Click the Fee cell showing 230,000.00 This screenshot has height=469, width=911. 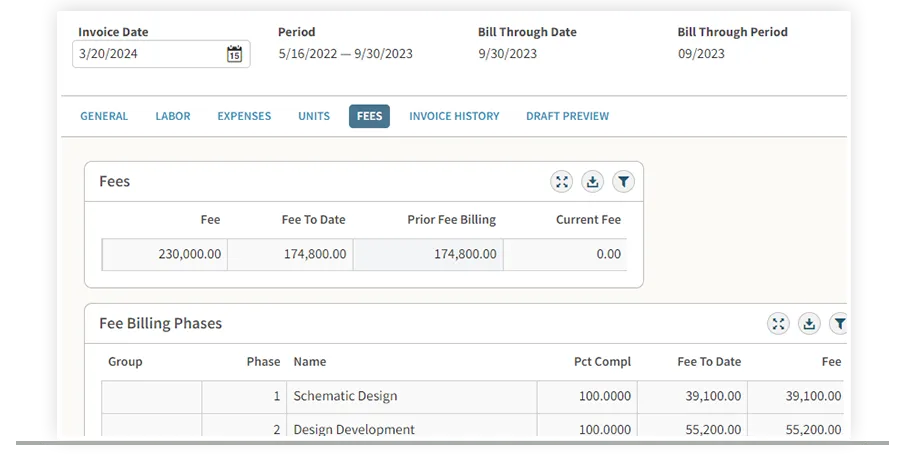click(x=166, y=254)
